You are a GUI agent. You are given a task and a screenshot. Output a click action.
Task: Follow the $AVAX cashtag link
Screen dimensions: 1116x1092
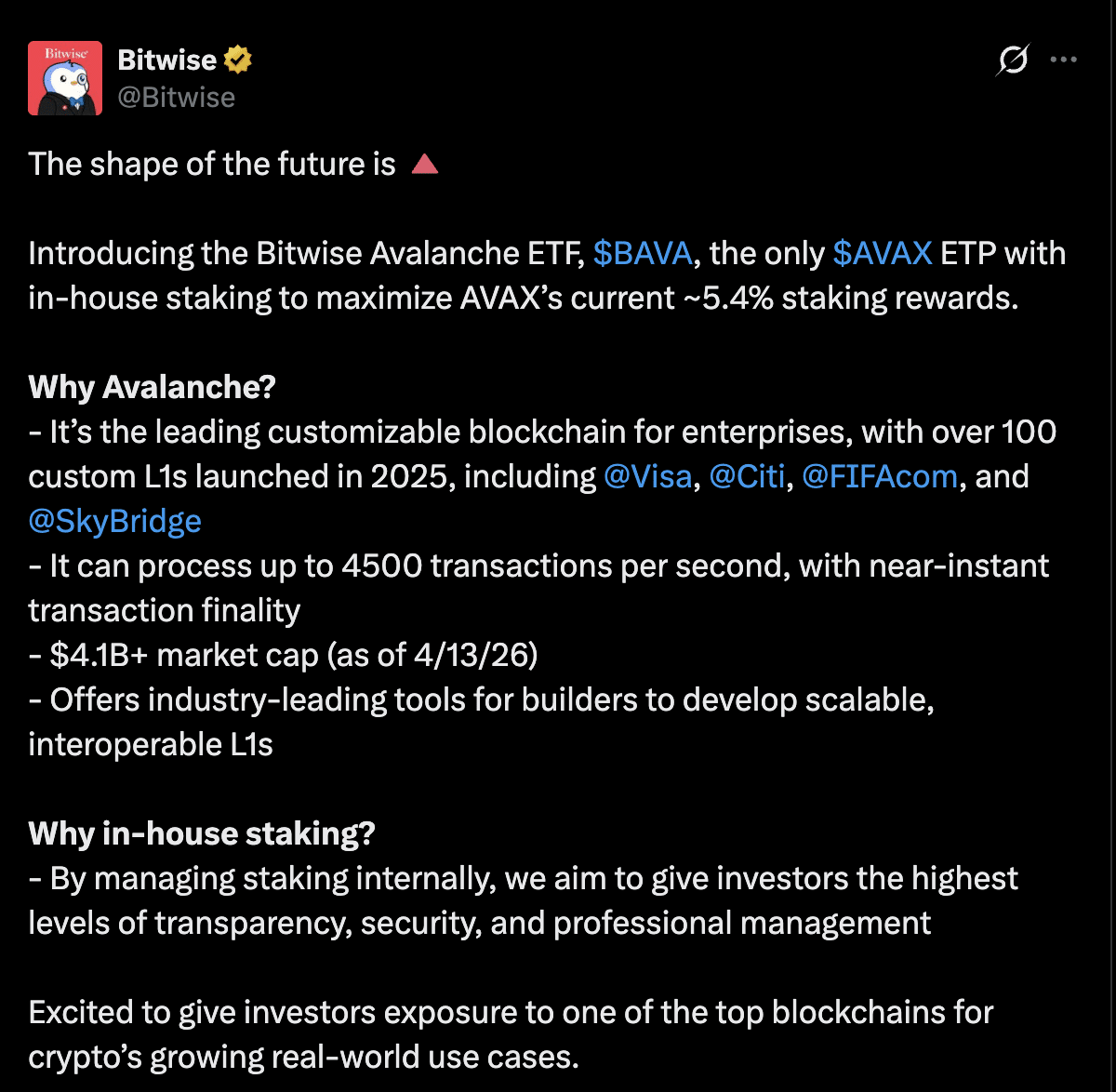882,253
